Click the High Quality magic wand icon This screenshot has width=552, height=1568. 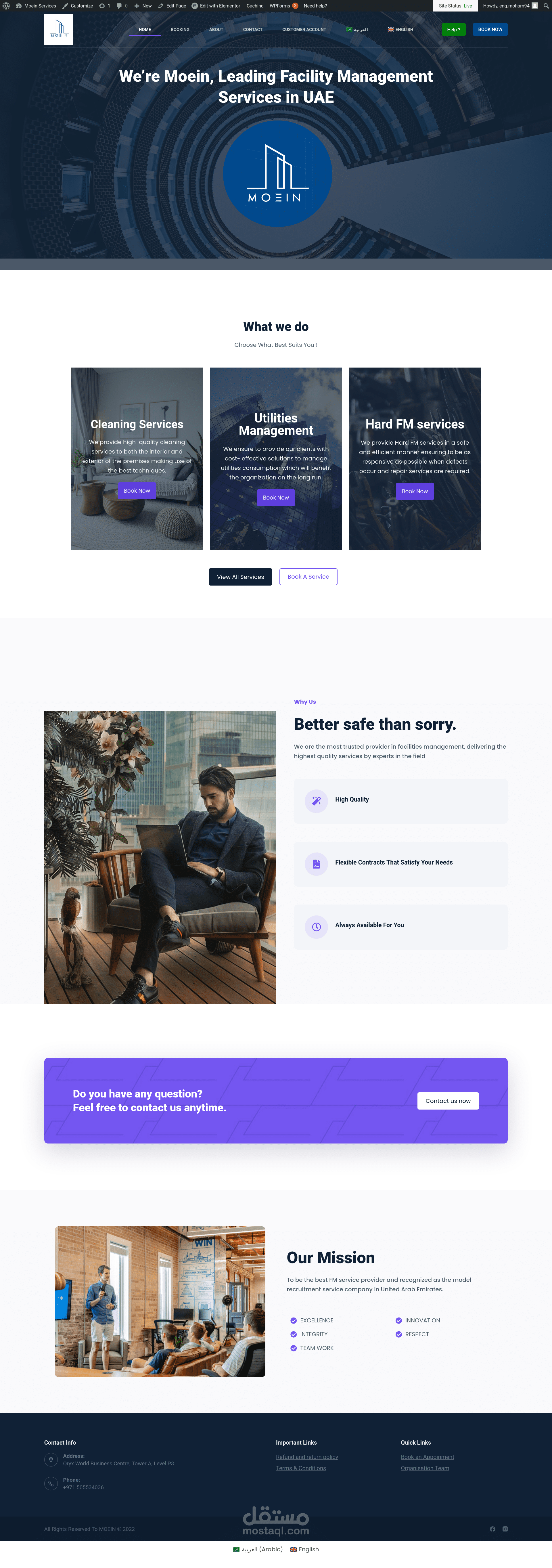pyautogui.click(x=317, y=801)
